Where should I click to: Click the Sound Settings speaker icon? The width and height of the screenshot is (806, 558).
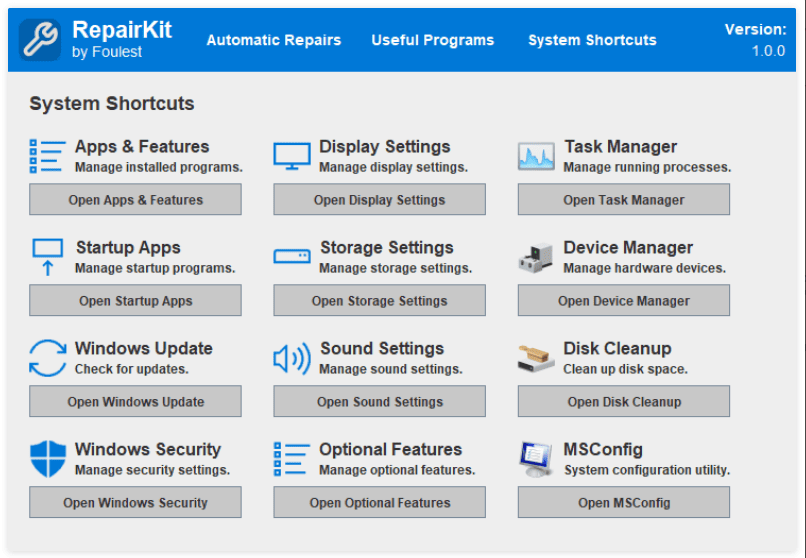[292, 358]
